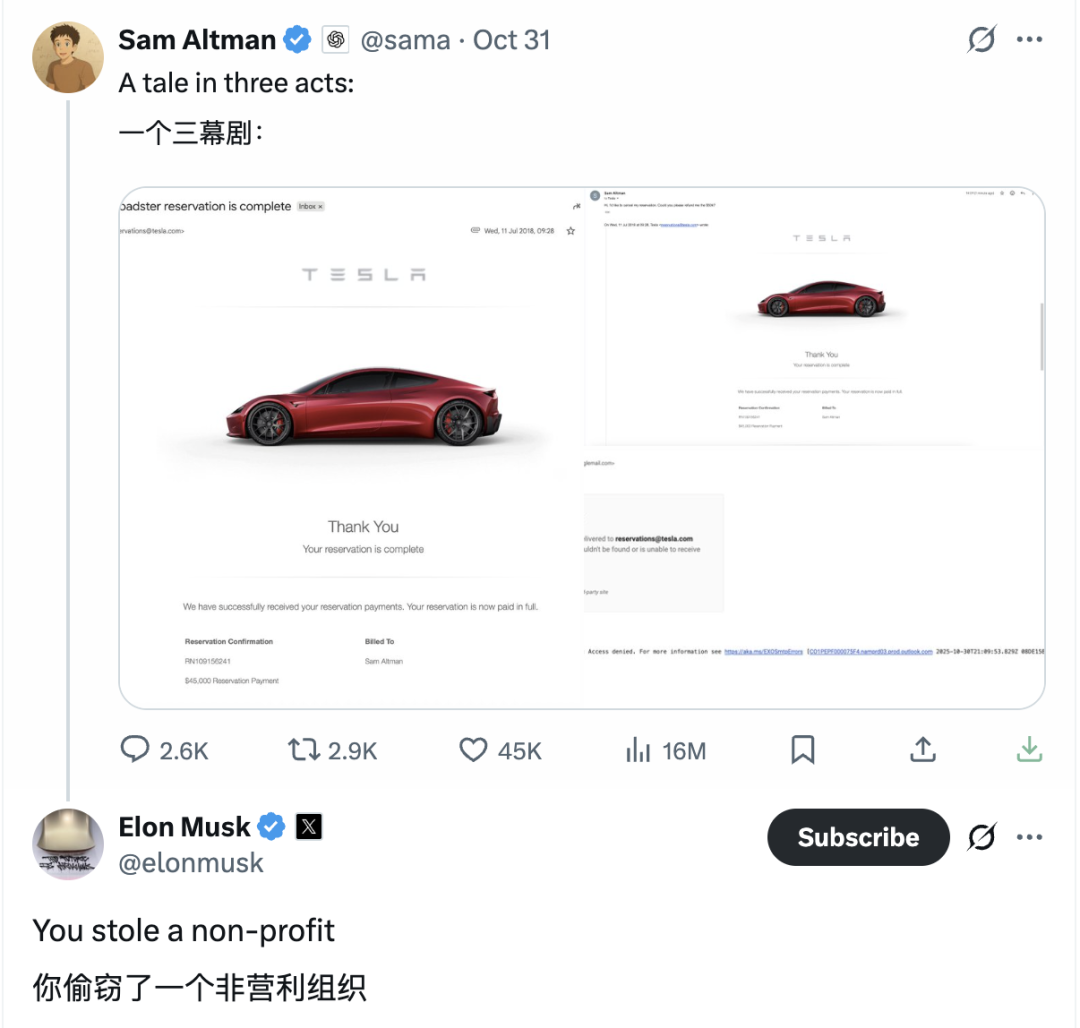Open more options on Elon Musk's reply
The image size is (1080, 1028).
coord(1029,837)
